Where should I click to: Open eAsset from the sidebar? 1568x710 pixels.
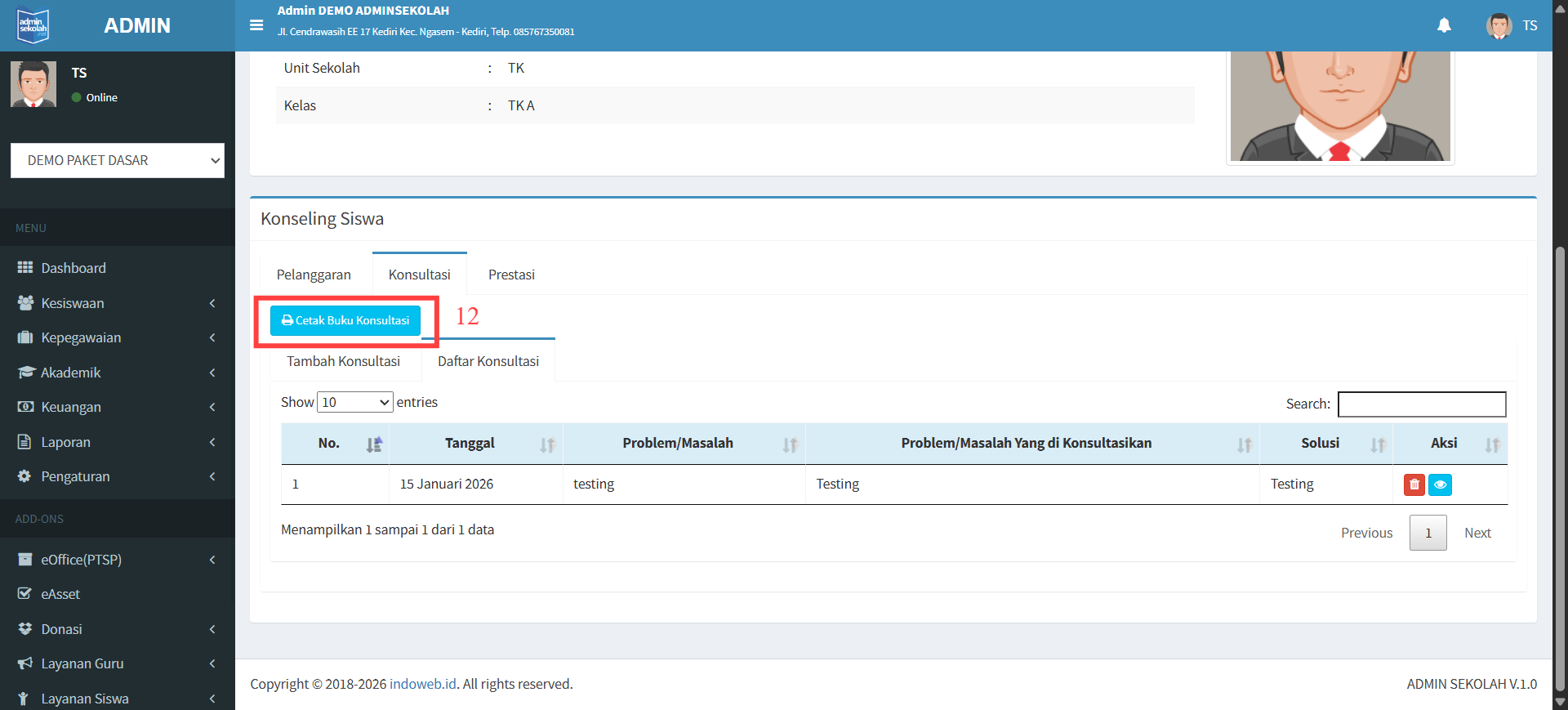point(60,594)
